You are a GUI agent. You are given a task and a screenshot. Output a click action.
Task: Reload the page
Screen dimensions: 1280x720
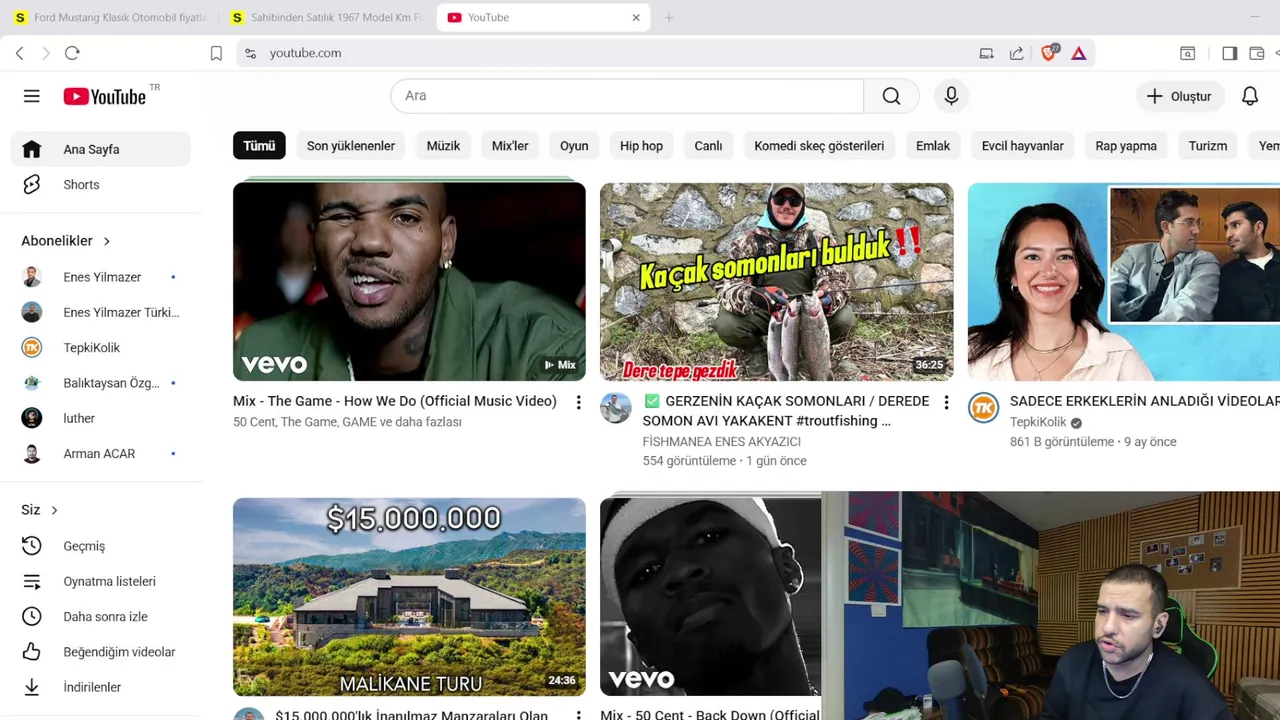[x=72, y=53]
